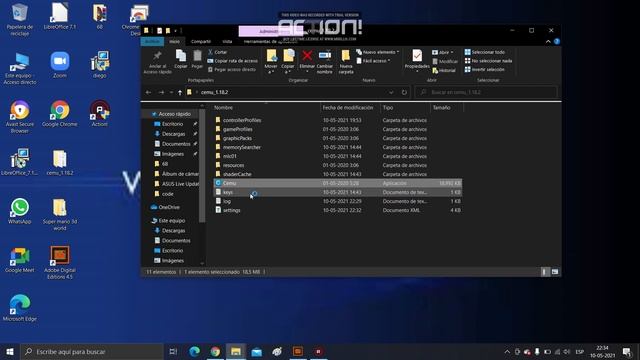Click the blue Explorer help icon
640x360 pixels.
pos(557,41)
